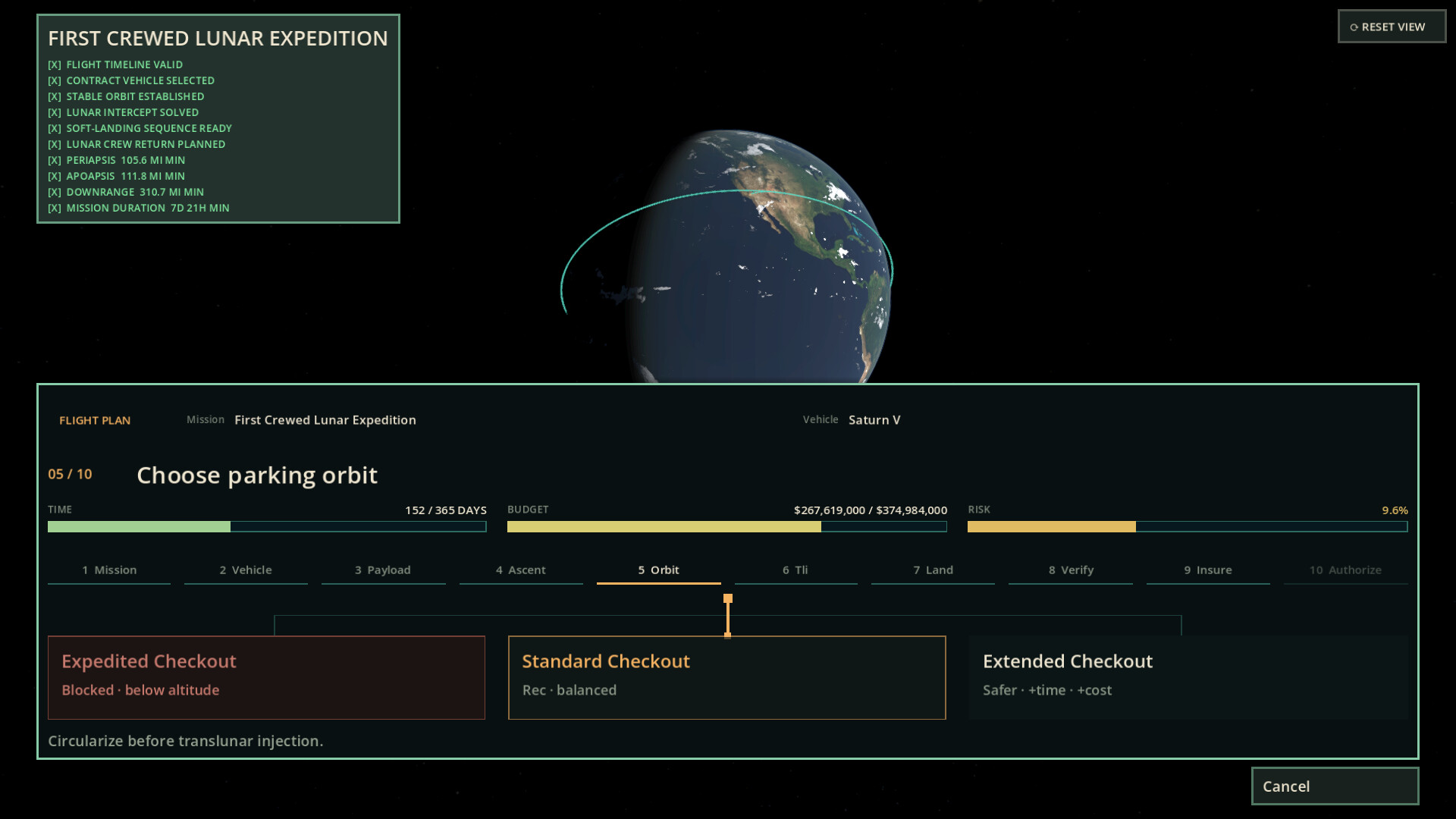This screenshot has width=1456, height=819.
Task: Click the 05 / 10 step counter
Action: (x=70, y=474)
